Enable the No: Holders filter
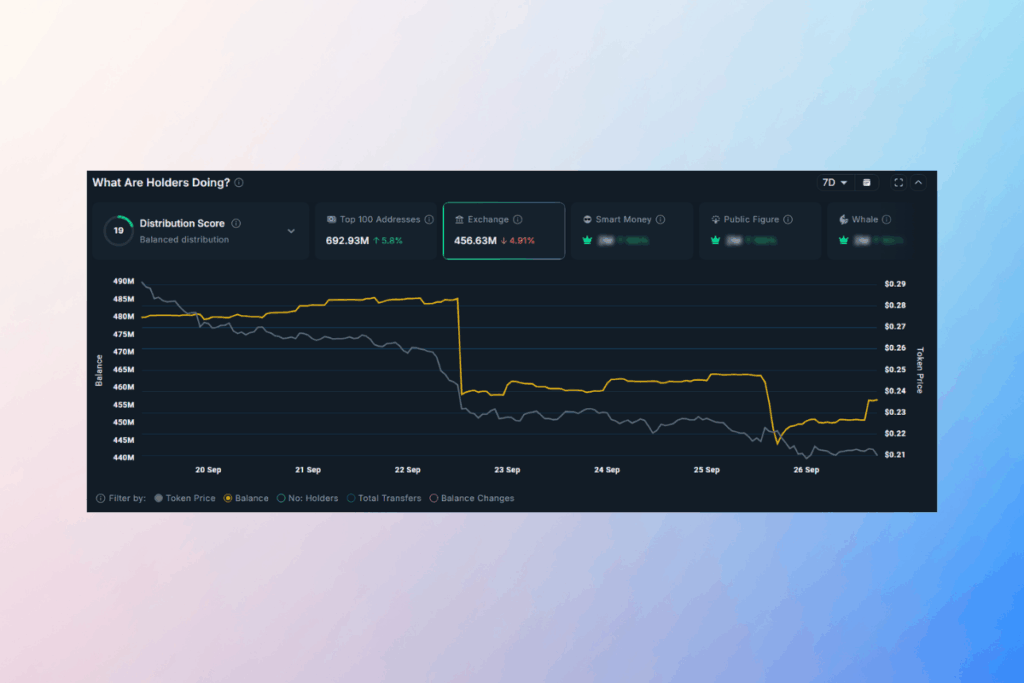This screenshot has width=1024, height=683. click(281, 498)
